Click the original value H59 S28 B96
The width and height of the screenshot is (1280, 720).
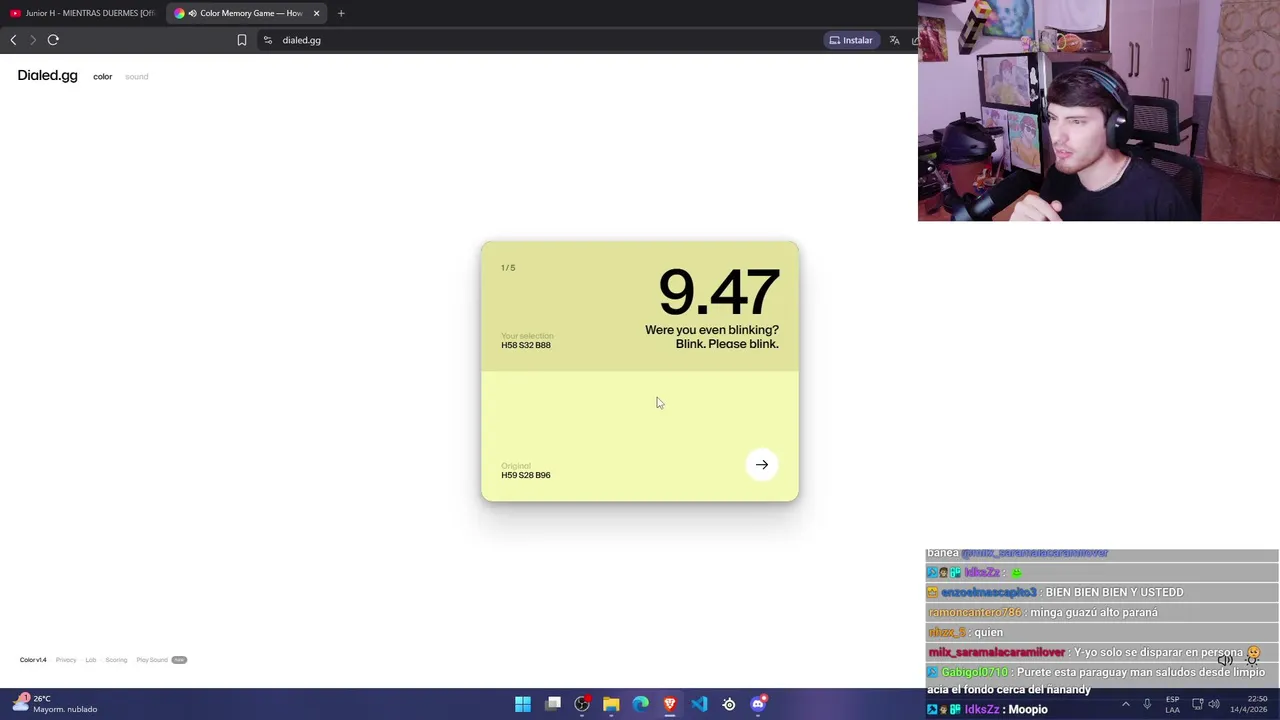526,475
